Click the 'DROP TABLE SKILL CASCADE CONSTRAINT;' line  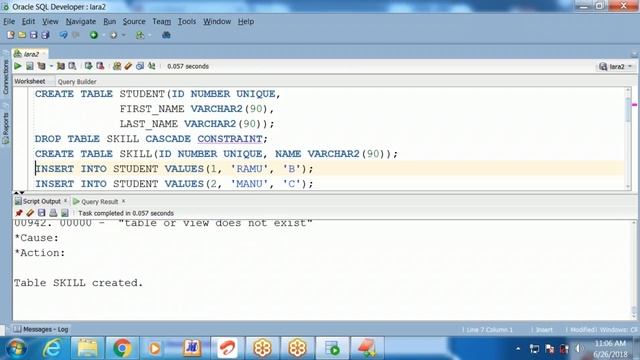tap(151, 139)
